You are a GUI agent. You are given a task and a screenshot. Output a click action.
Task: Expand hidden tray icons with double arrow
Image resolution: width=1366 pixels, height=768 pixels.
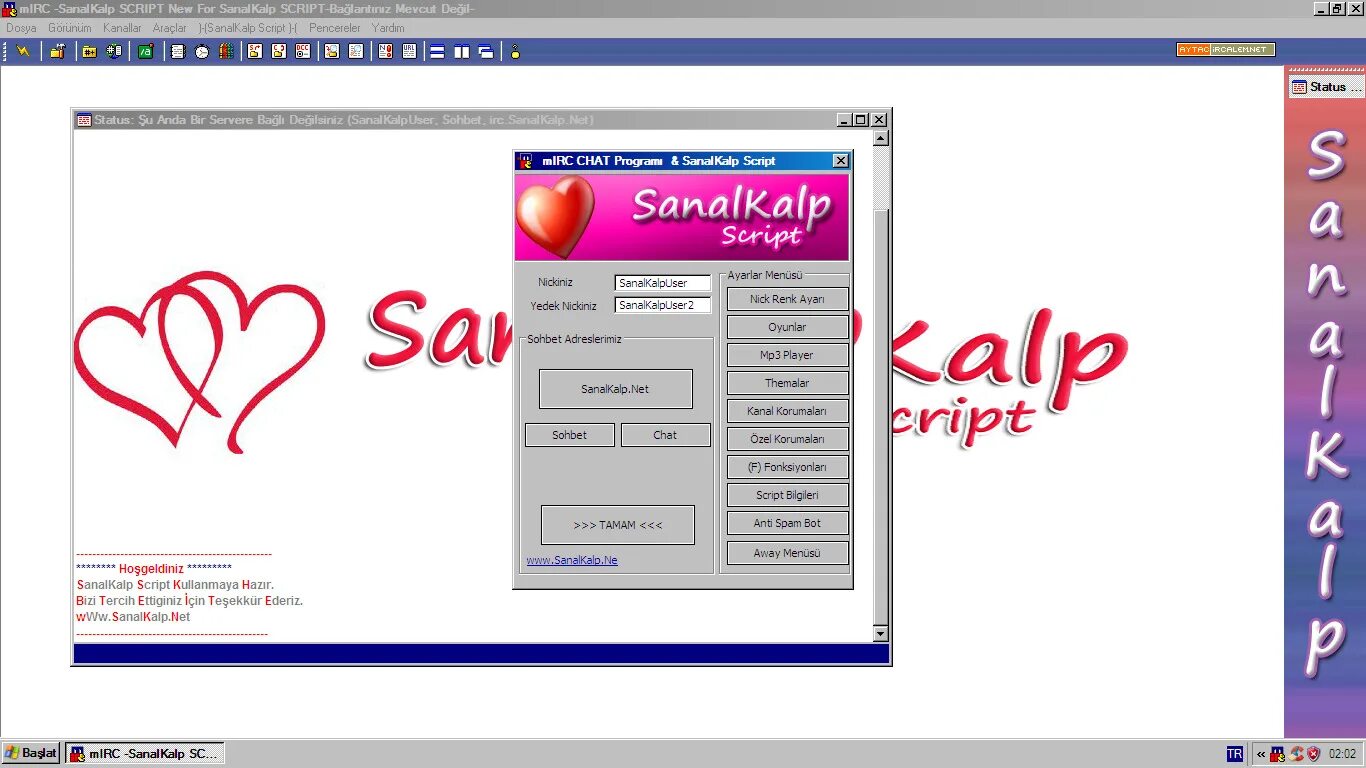pos(1261,754)
